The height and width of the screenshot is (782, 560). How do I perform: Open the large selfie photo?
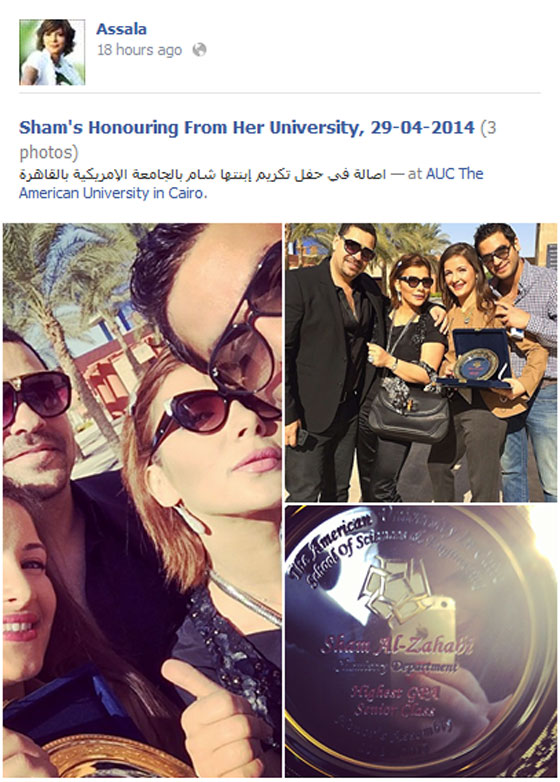pyautogui.click(x=142, y=500)
